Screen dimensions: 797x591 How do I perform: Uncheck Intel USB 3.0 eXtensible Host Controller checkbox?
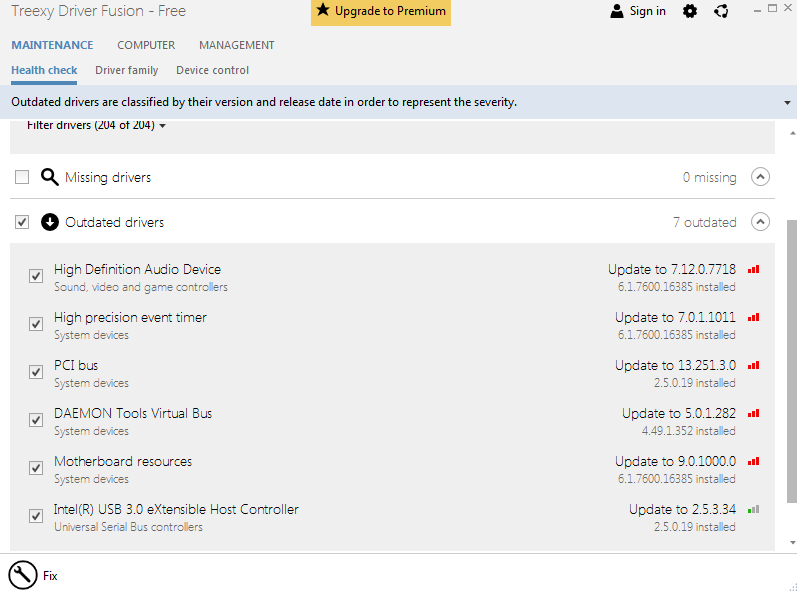[36, 516]
